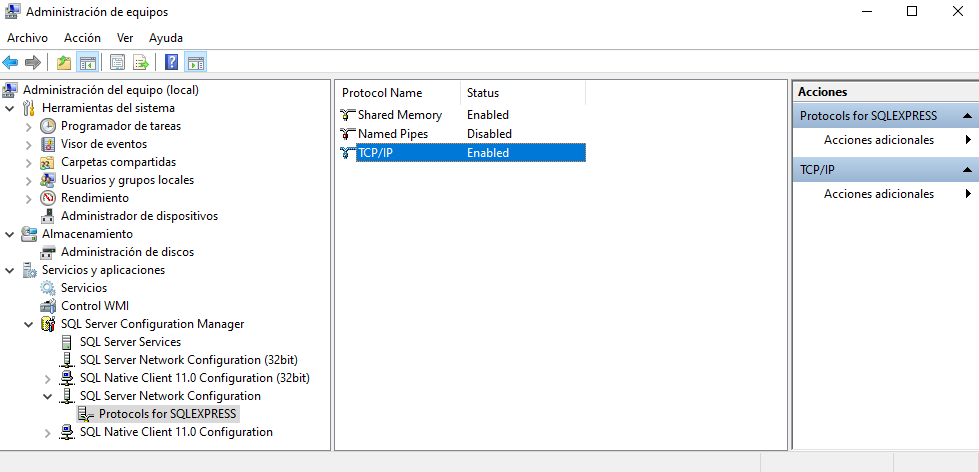Click the Rendimiento icon
Image resolution: width=979 pixels, height=472 pixels.
point(47,199)
